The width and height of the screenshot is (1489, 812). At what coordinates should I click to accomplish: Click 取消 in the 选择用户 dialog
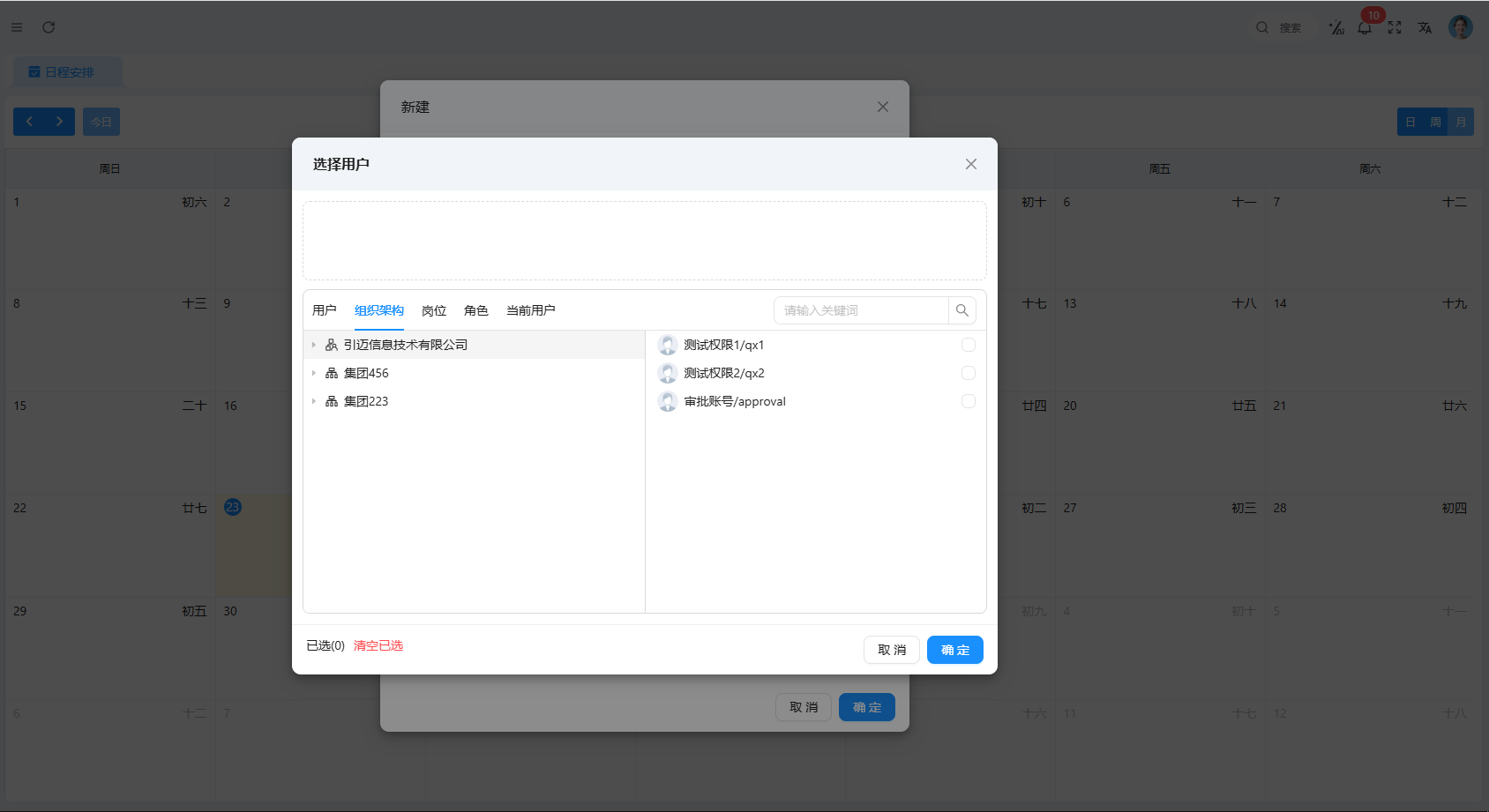tap(892, 650)
